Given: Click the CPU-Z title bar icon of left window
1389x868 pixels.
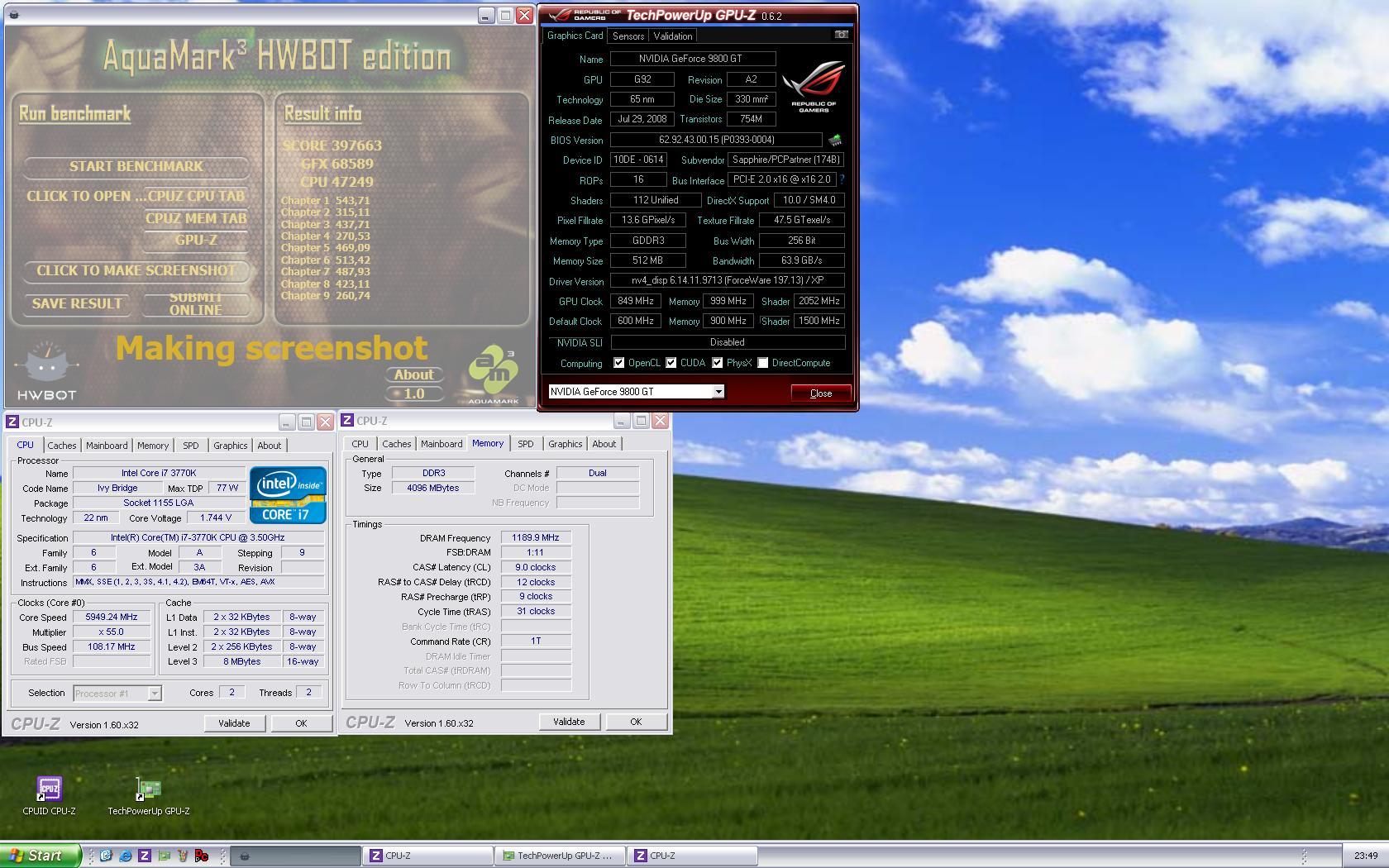Looking at the screenshot, I should click(12, 422).
